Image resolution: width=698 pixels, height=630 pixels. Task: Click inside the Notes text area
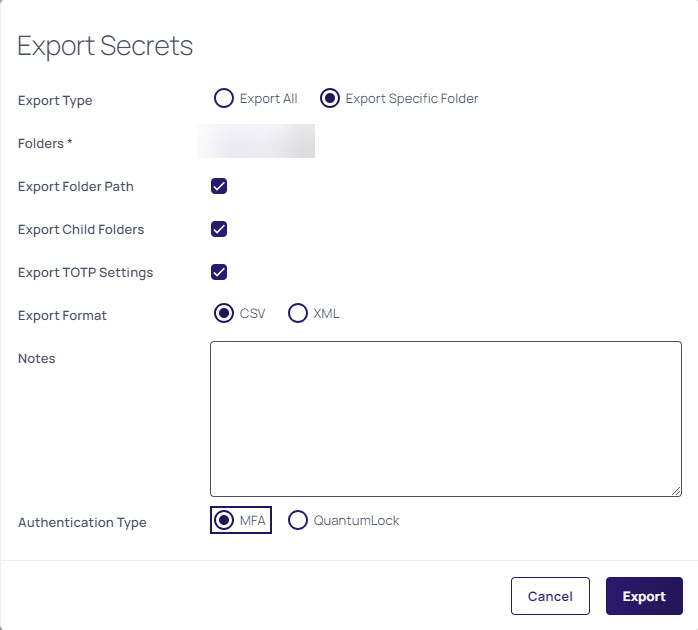coord(446,419)
